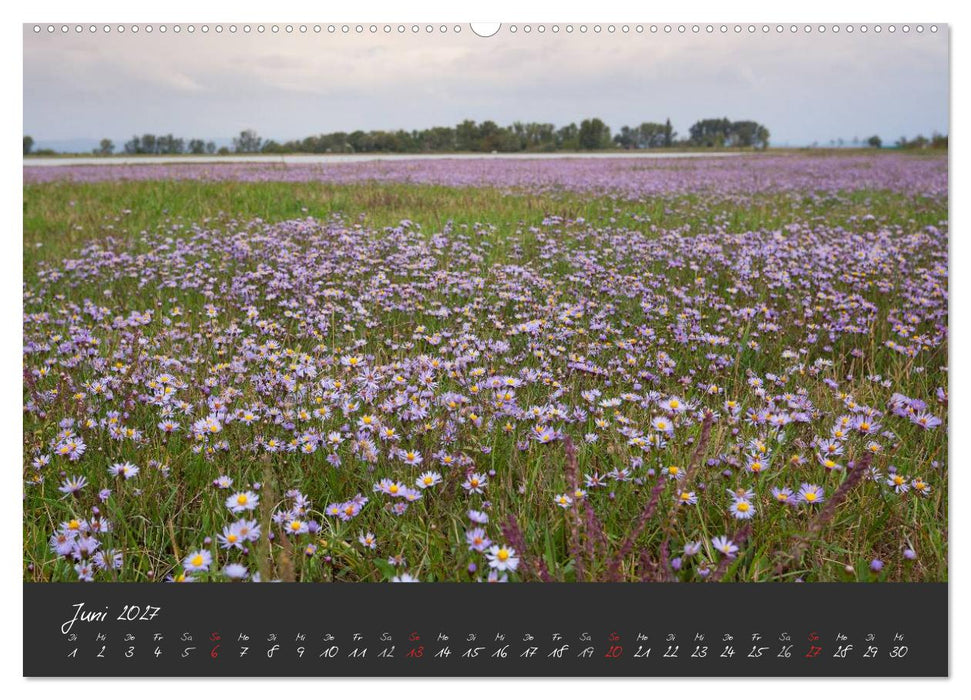Viewport: 971px width, 700px height.
Task: Click date 11 in the calendar
Action: pos(357,652)
